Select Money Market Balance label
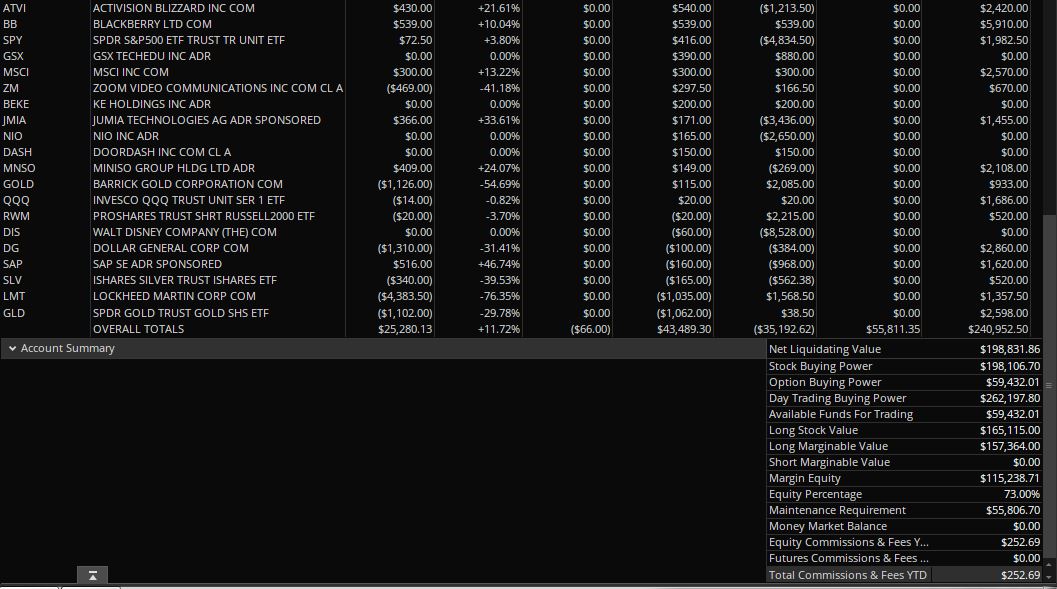1057x589 pixels. click(828, 526)
